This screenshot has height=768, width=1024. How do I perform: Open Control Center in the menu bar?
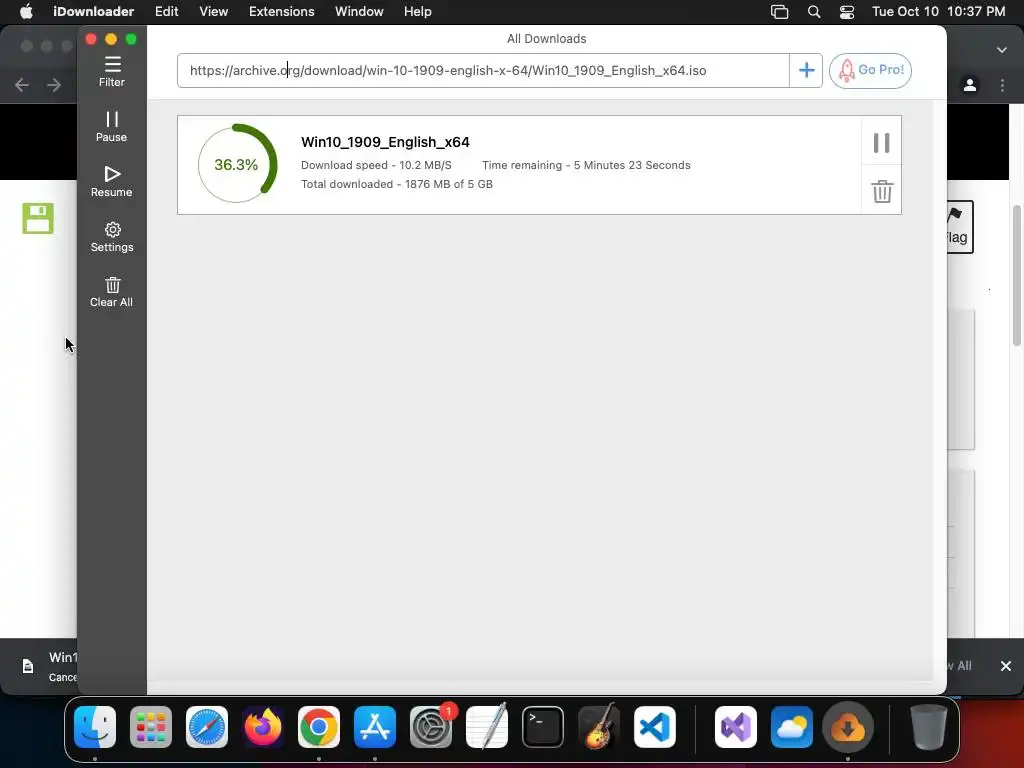tap(847, 12)
